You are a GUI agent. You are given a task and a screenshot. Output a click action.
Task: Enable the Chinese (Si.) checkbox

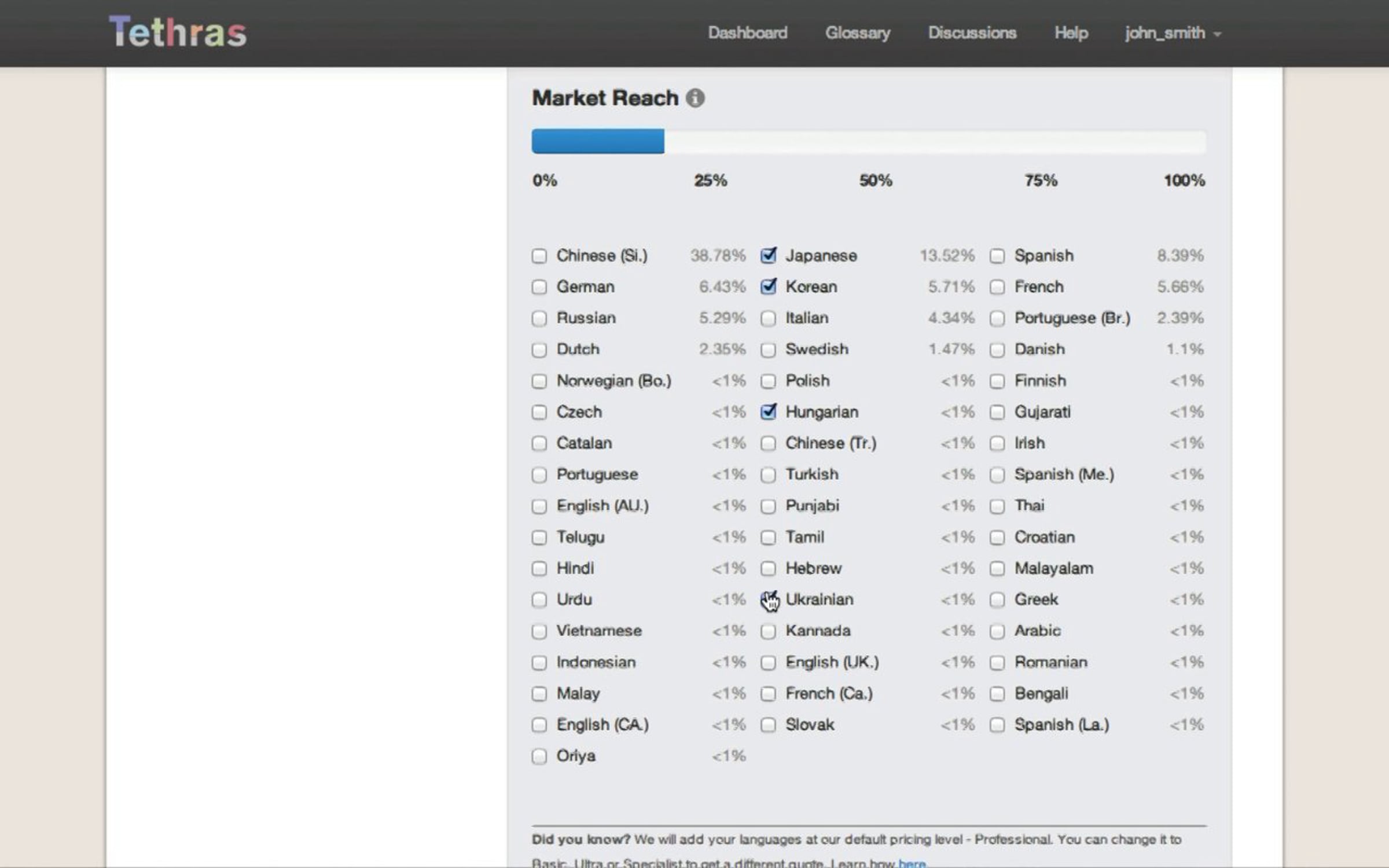[x=539, y=256]
